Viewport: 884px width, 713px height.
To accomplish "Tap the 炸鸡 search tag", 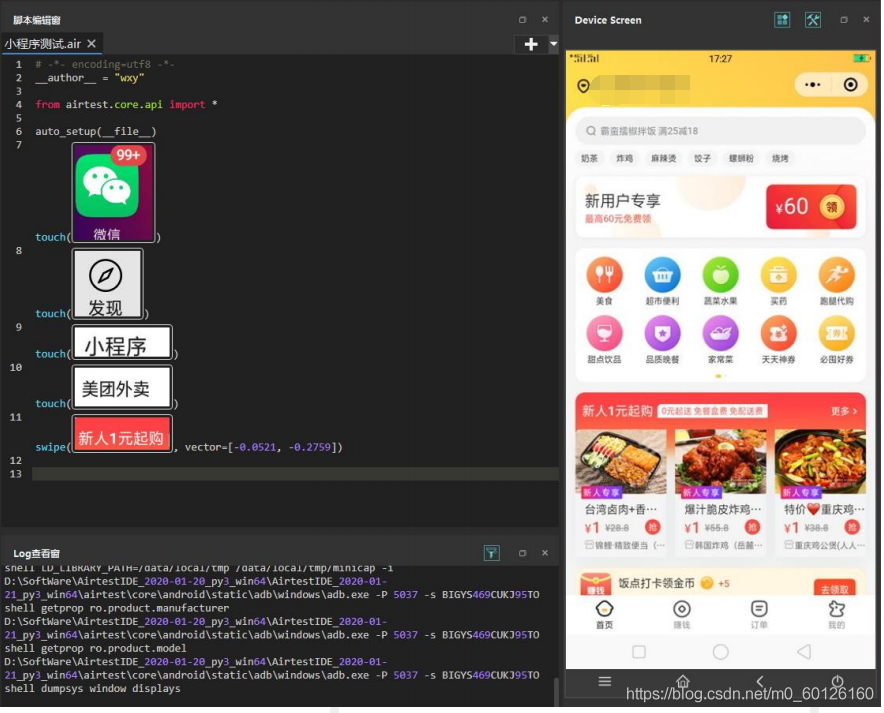I will [624, 158].
